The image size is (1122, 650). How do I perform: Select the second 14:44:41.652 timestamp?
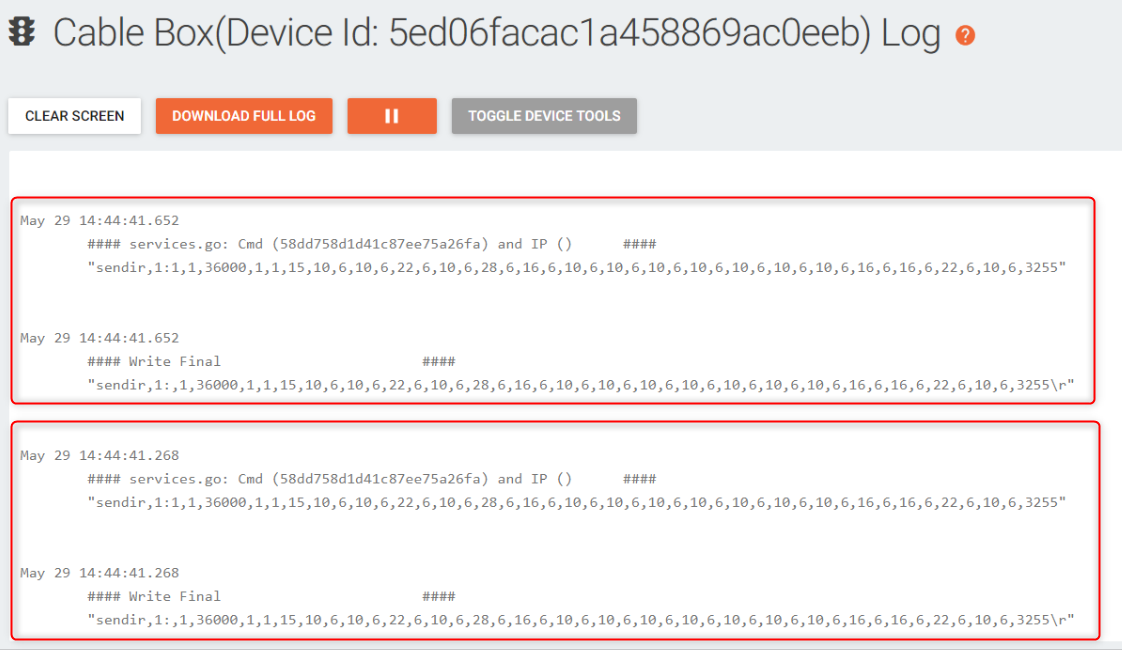pos(100,338)
